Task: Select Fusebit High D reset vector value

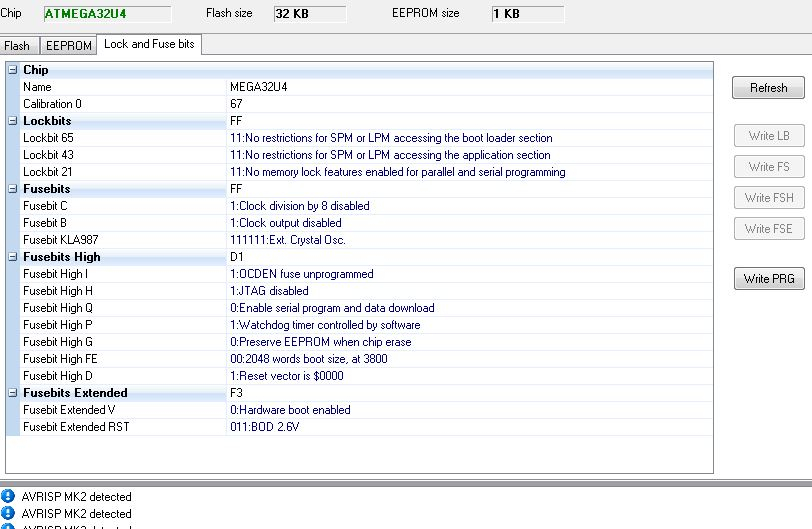Action: coord(469,376)
